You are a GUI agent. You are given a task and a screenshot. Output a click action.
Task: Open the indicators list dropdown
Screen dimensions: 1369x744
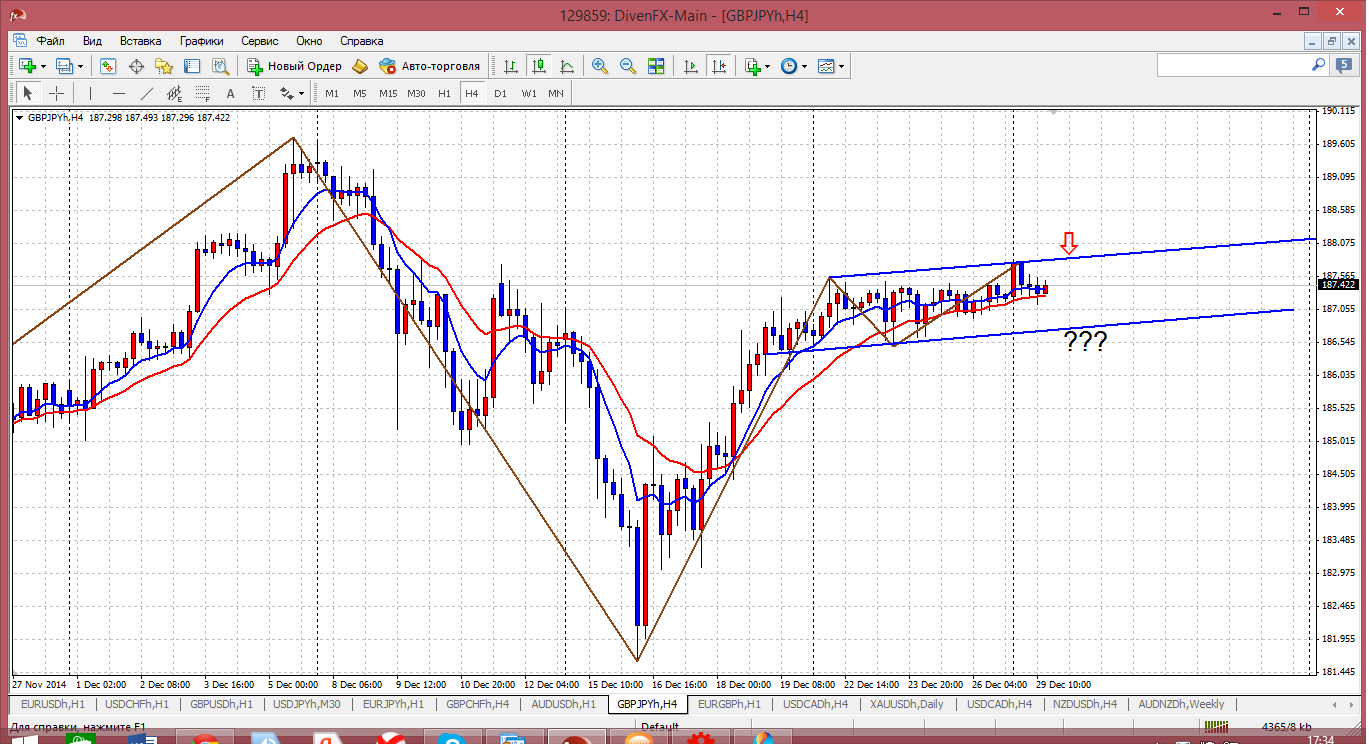tap(767, 66)
